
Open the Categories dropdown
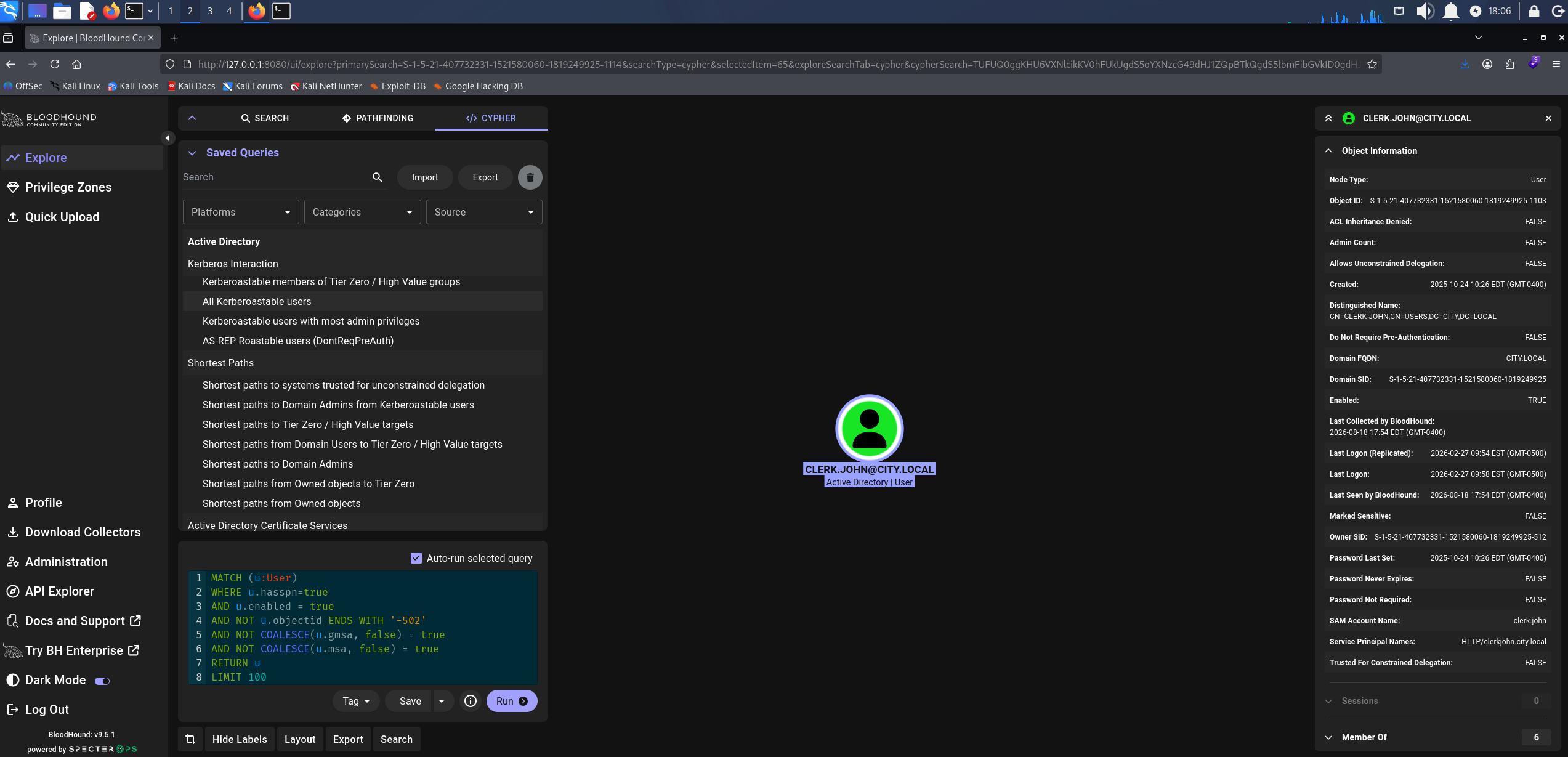362,212
